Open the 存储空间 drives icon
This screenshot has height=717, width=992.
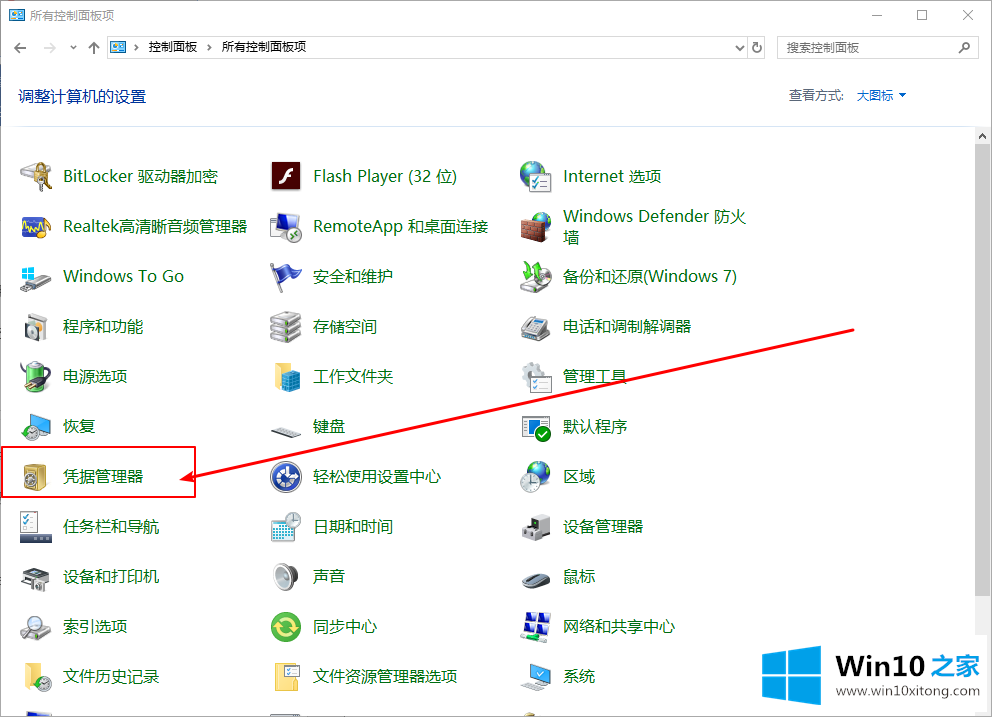pyautogui.click(x=286, y=327)
